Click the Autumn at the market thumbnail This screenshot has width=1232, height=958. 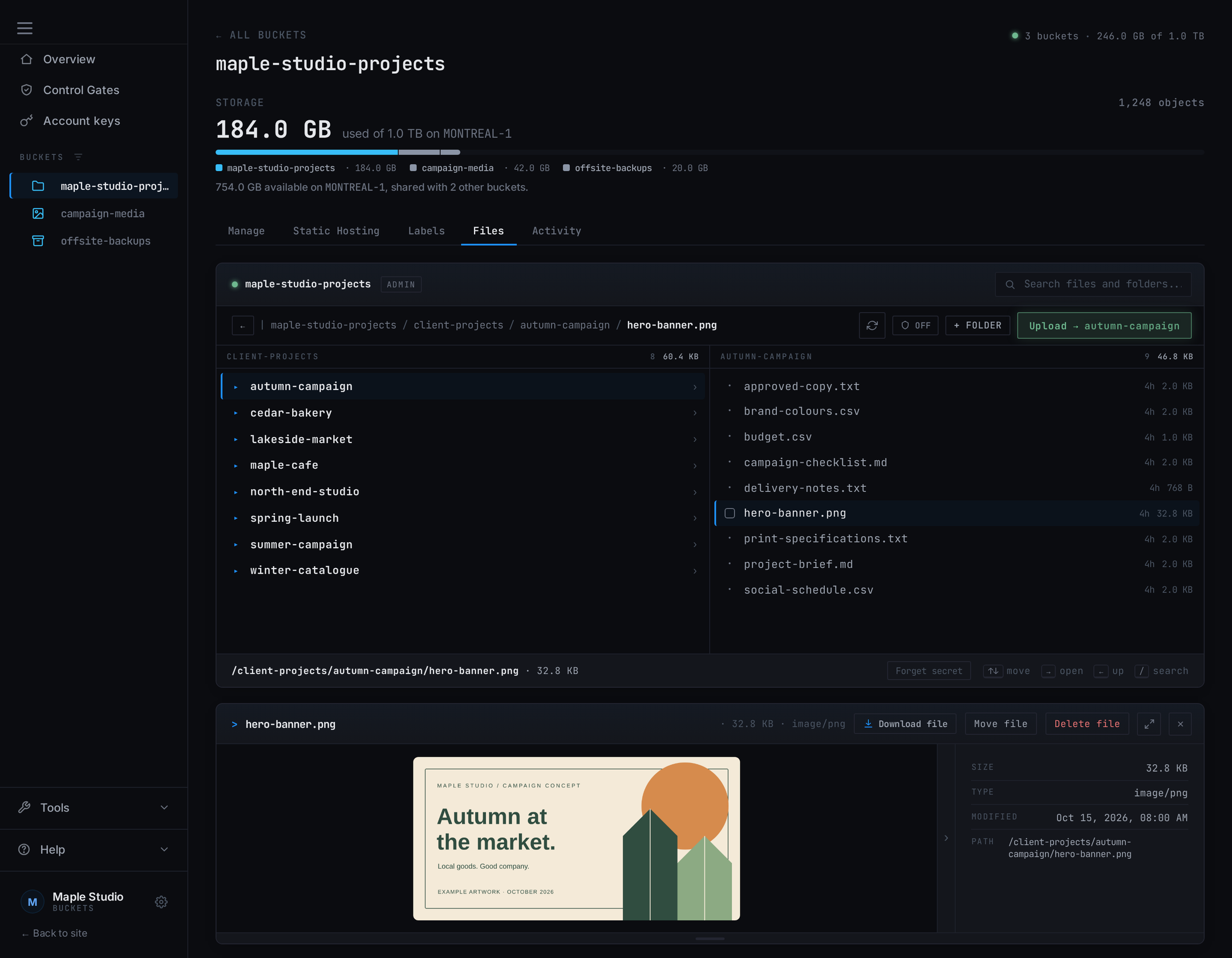(576, 838)
